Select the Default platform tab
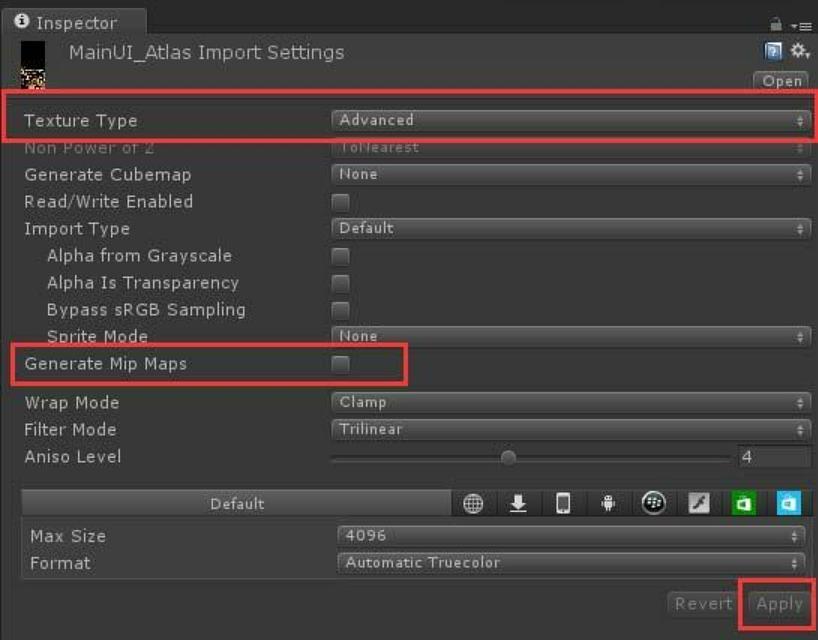The width and height of the screenshot is (818, 640). (238, 504)
